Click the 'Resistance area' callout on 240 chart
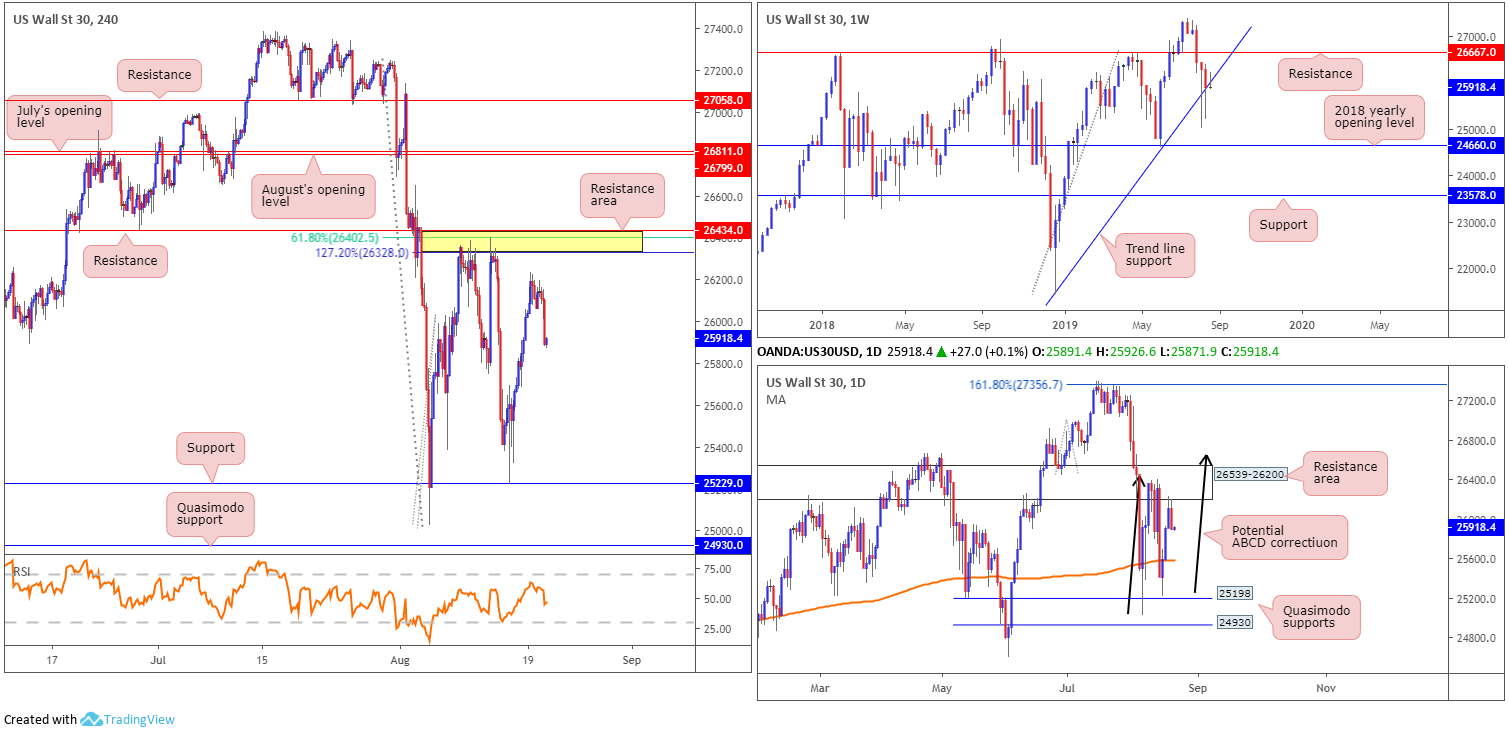 pyautogui.click(x=622, y=195)
